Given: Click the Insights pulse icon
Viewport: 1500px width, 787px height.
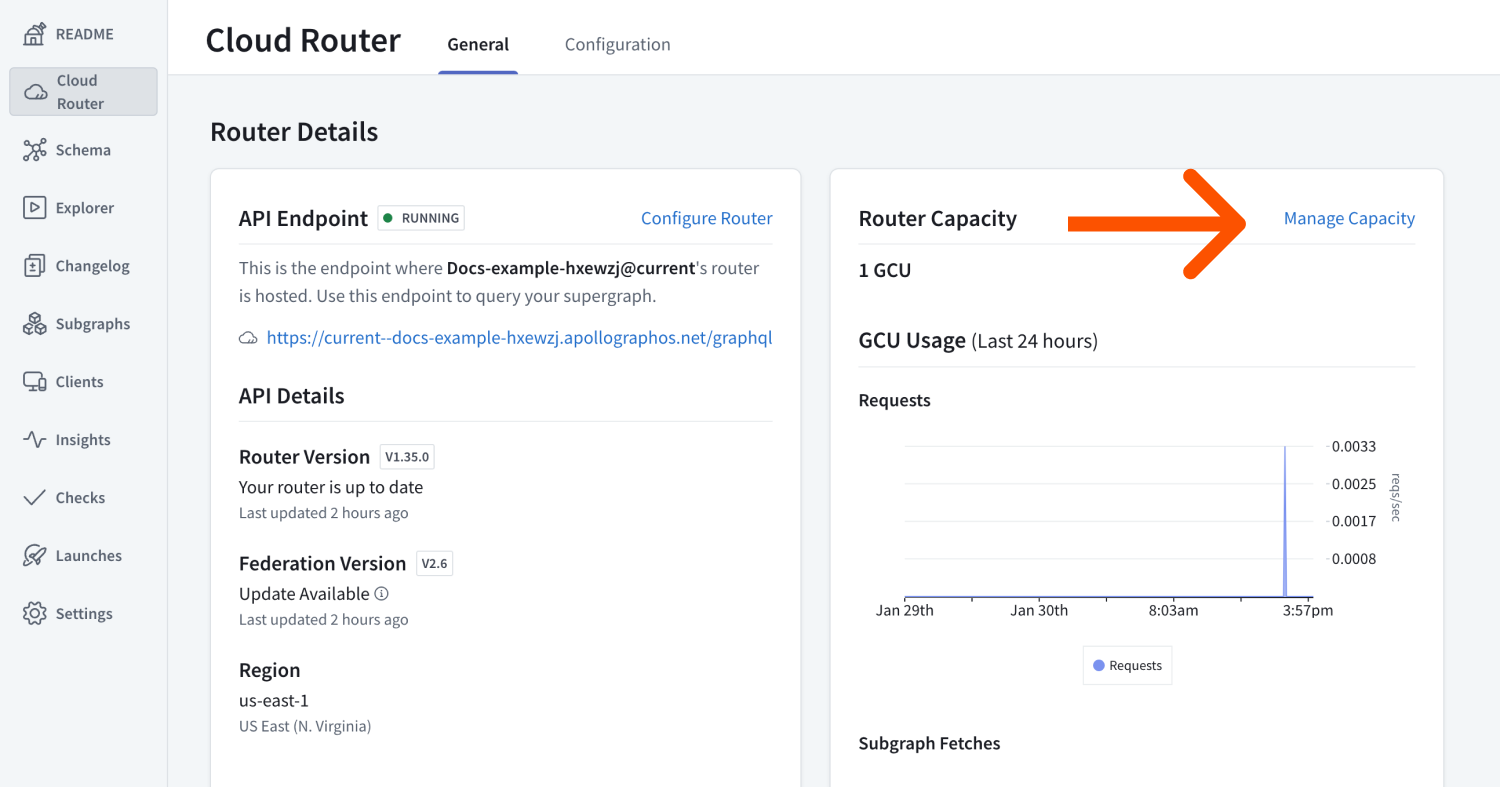Looking at the screenshot, I should [35, 440].
